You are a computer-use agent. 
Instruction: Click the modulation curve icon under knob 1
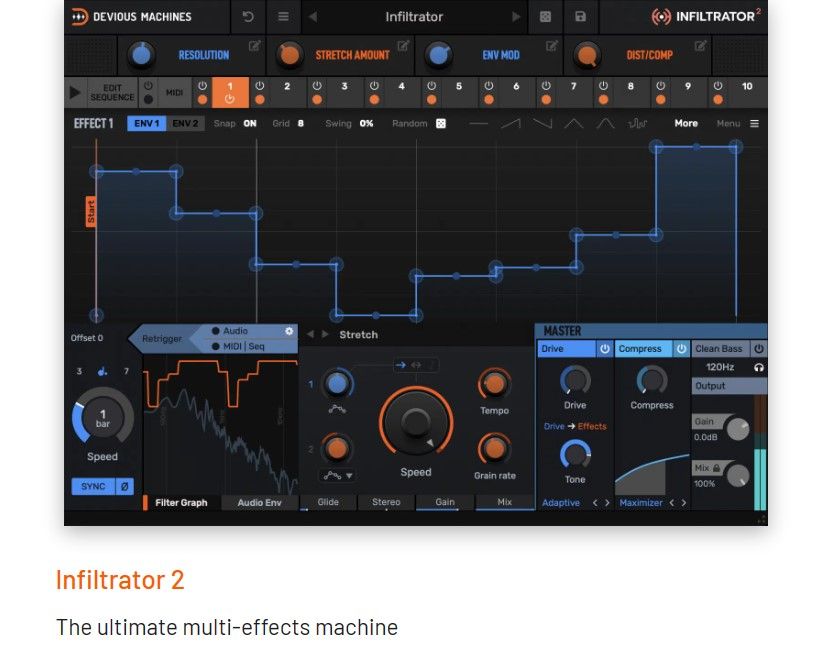pyautogui.click(x=337, y=409)
